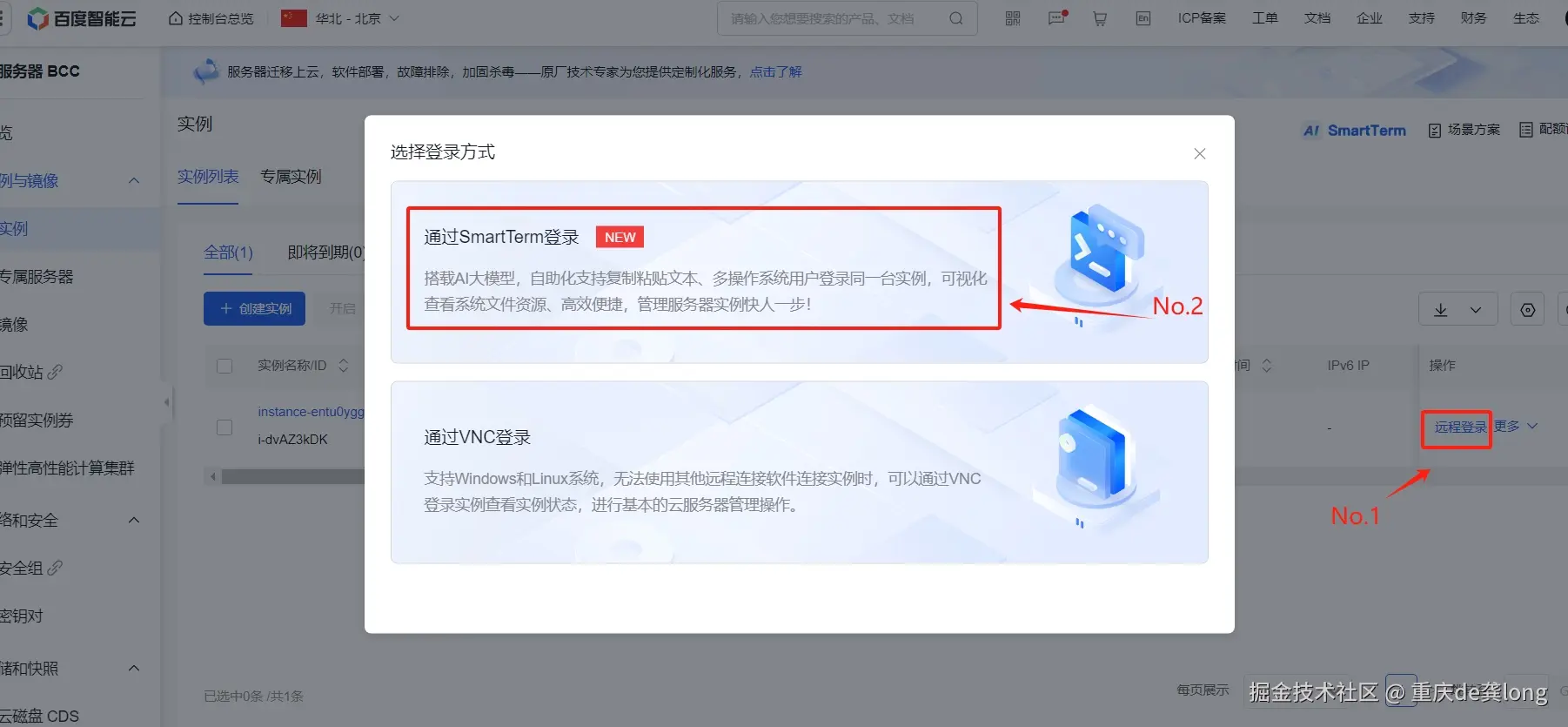1568x727 pixels.
Task: Open 镜像 in the sidebar
Action: click(x=14, y=325)
